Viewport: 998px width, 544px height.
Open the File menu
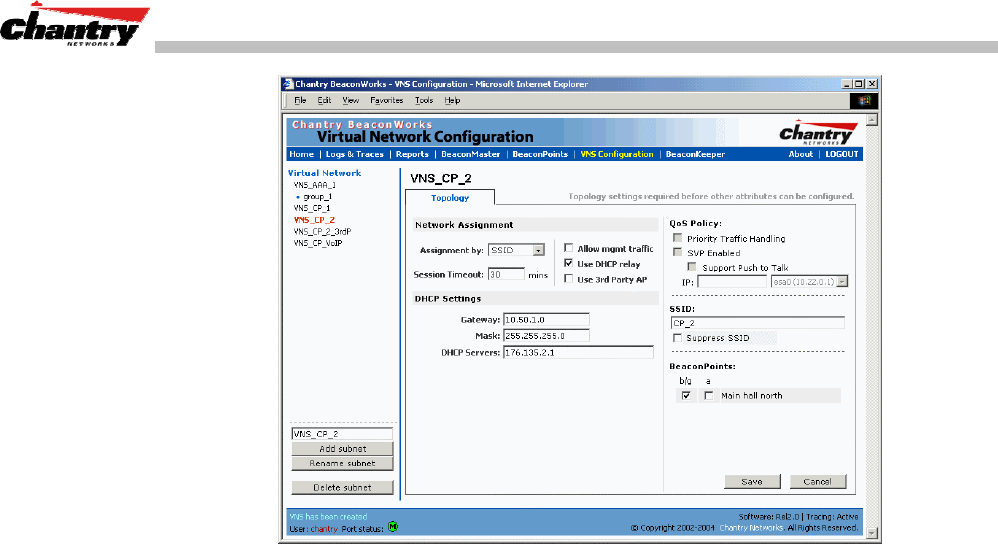[300, 101]
